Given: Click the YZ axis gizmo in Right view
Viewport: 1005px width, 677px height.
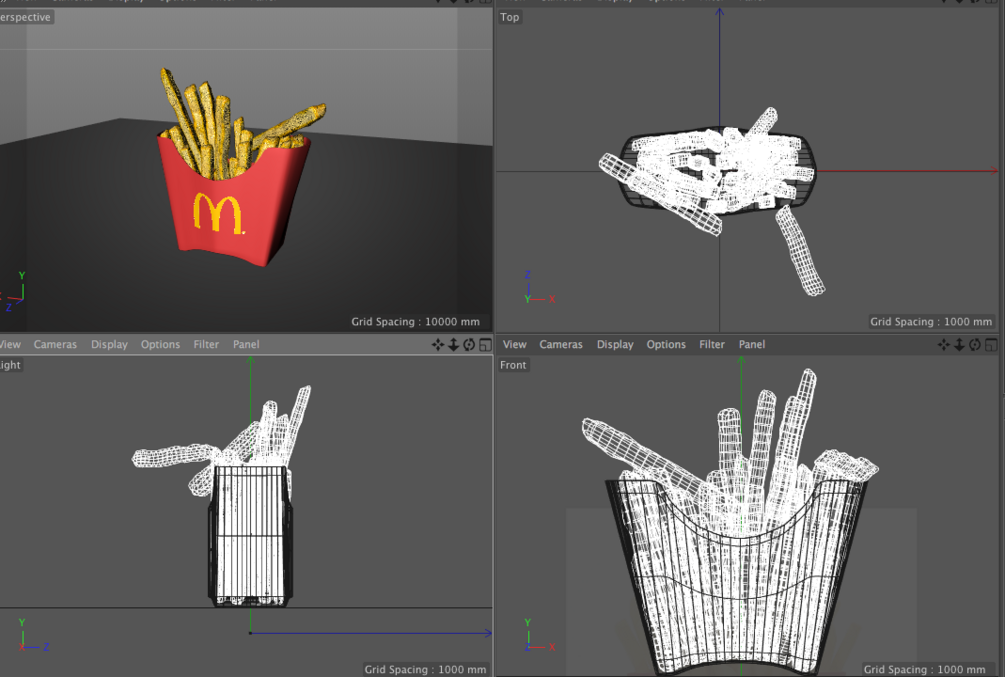Looking at the screenshot, I should click(33, 635).
